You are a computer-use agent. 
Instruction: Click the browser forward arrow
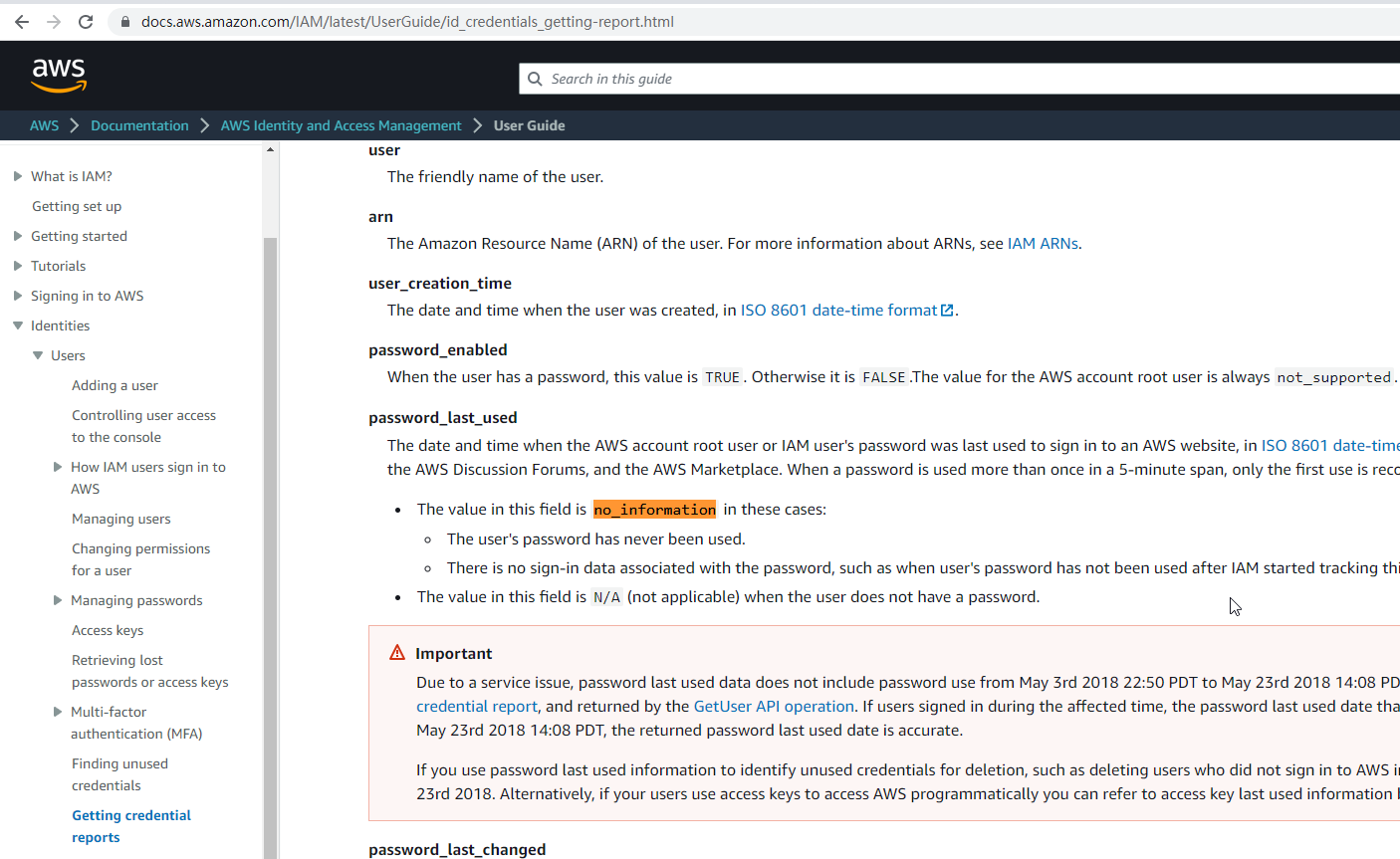tap(54, 21)
